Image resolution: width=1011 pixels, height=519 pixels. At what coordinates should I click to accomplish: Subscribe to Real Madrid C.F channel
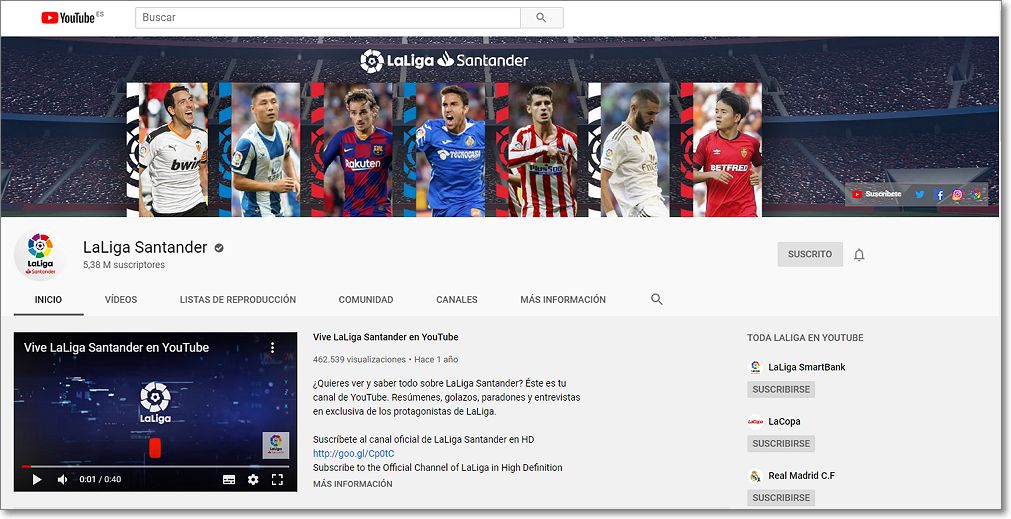point(781,498)
